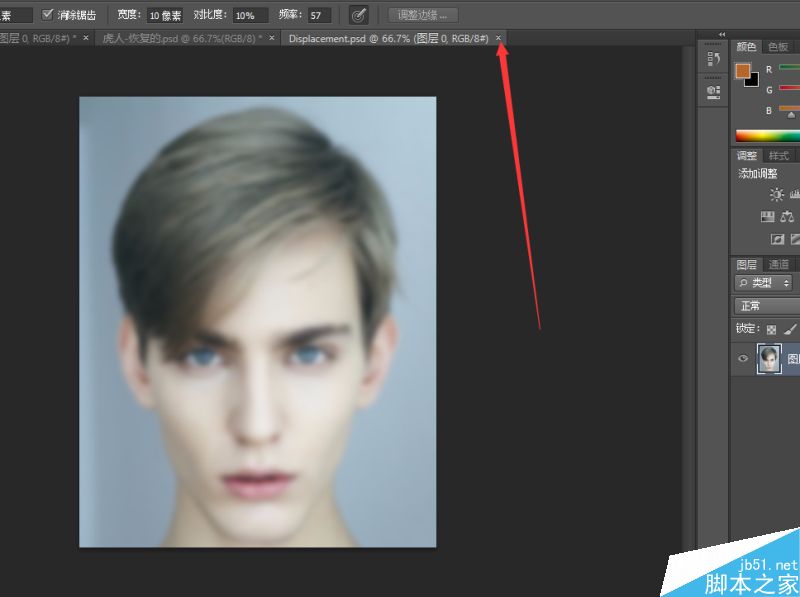This screenshot has width=800, height=597.
Task: Pick a color from the spectrum ramp
Action: click(767, 135)
